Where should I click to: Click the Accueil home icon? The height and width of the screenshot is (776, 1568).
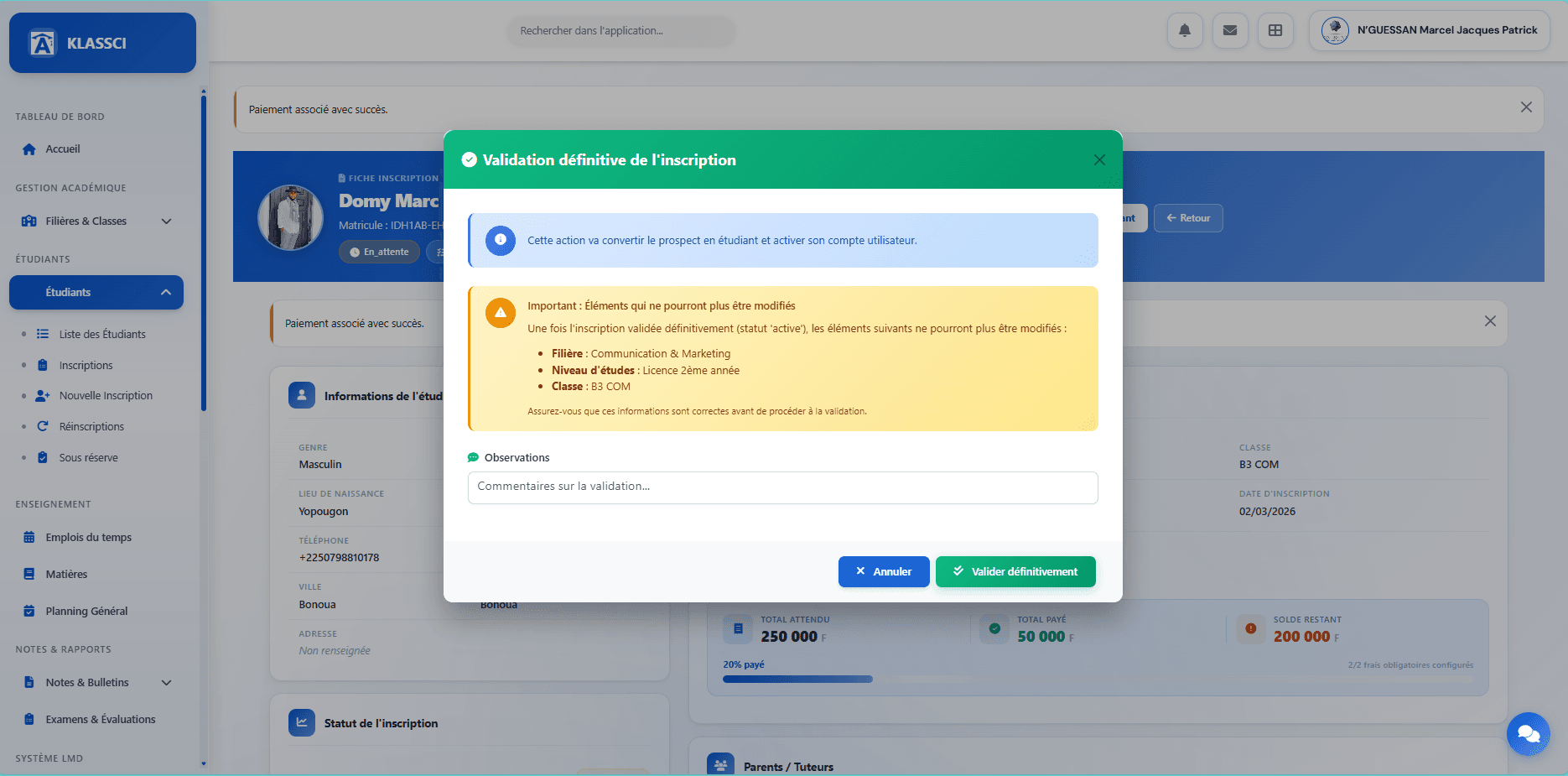point(29,149)
